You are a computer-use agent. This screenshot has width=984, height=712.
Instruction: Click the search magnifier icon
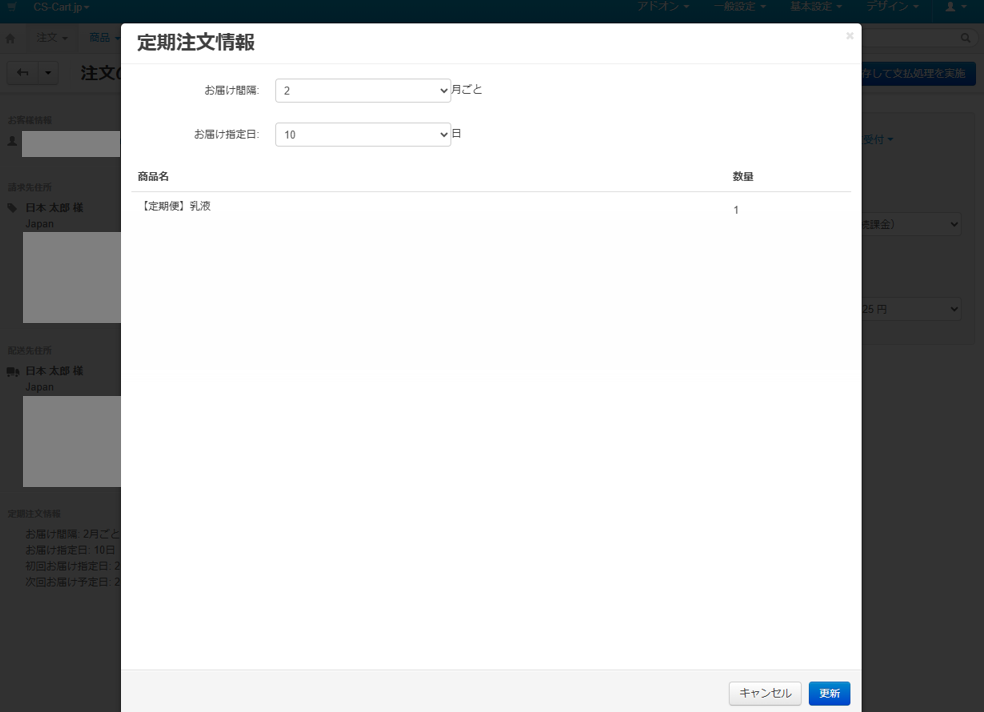966,38
